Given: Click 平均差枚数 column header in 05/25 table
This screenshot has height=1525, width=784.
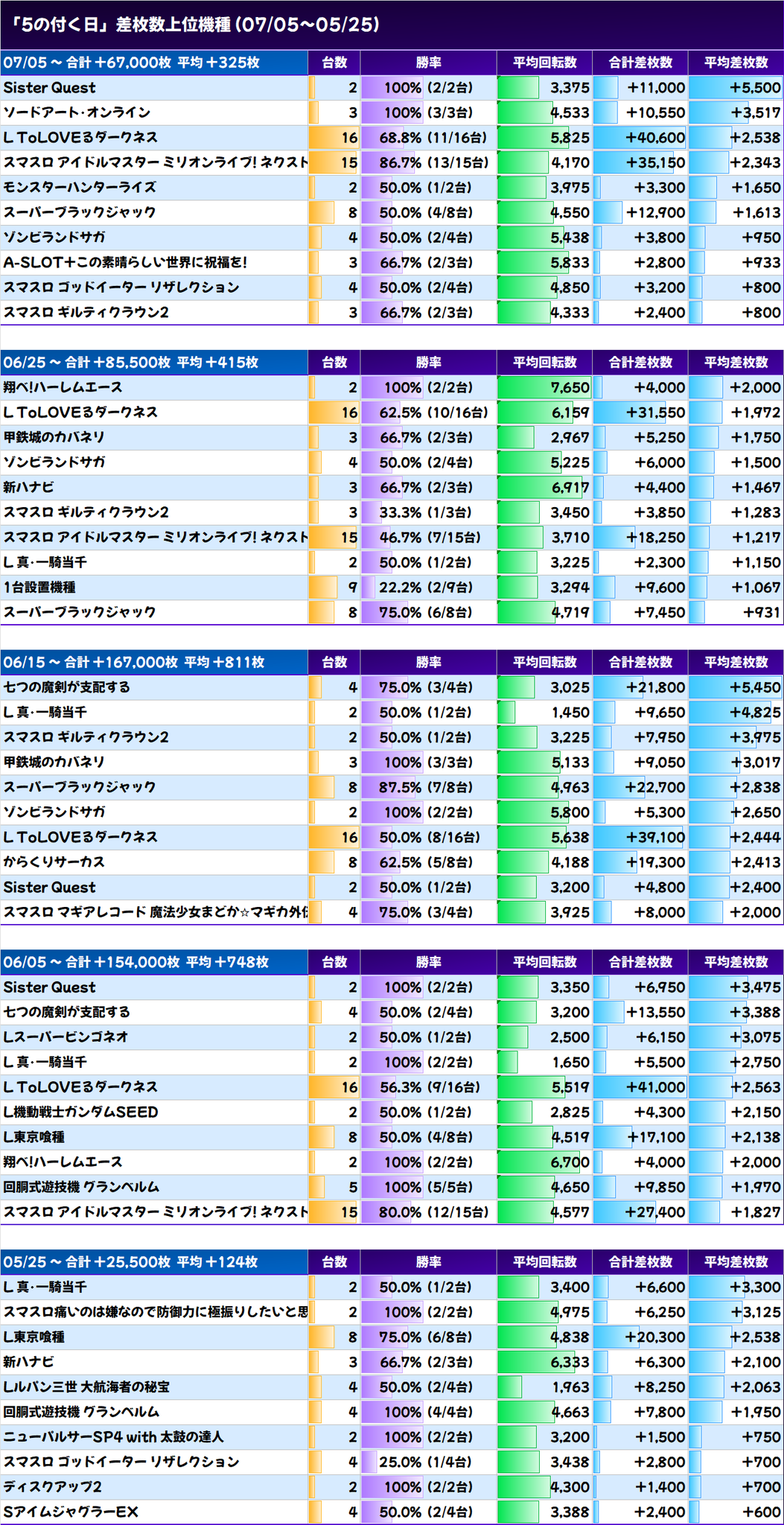Looking at the screenshot, I should pos(736,1261).
